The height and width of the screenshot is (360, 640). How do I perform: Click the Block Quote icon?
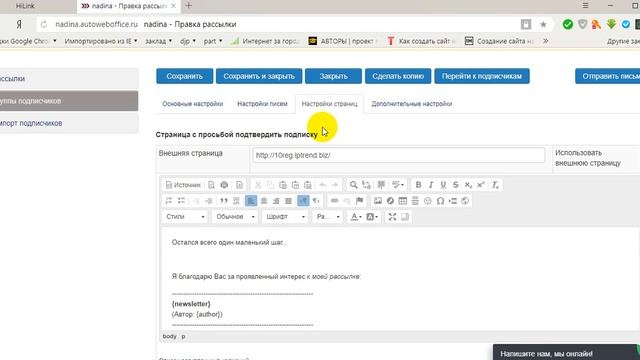coord(224,200)
